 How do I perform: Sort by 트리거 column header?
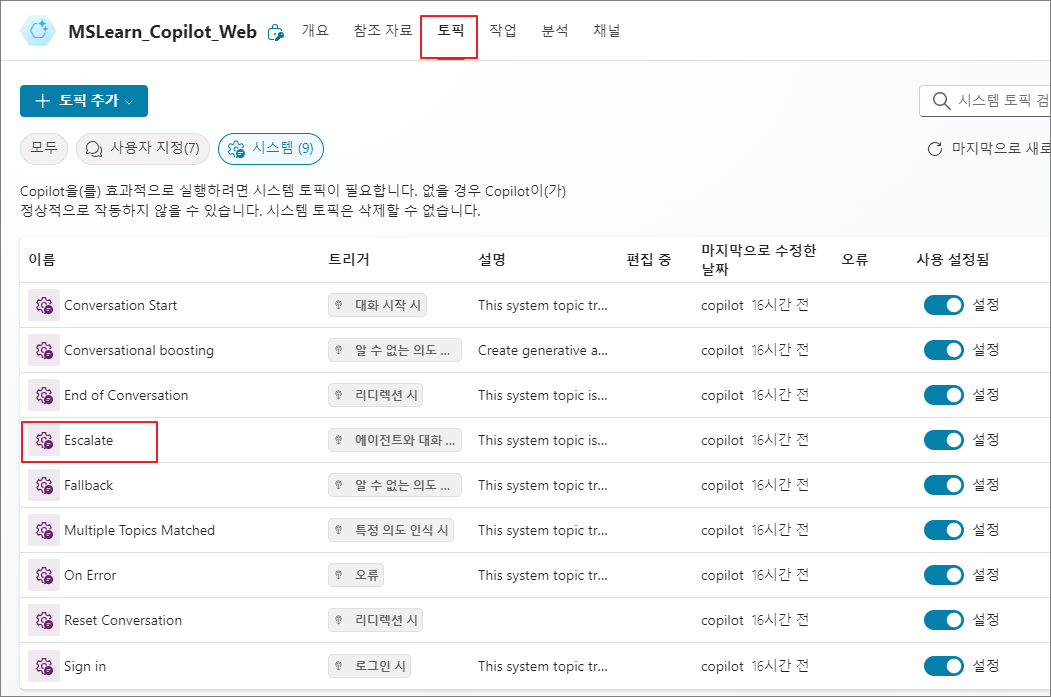click(349, 259)
